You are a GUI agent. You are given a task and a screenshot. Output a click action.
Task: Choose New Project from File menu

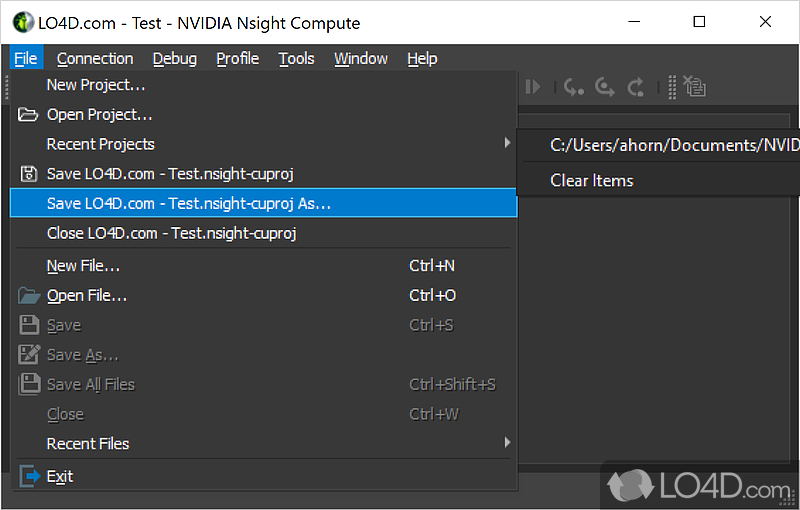[x=96, y=85]
